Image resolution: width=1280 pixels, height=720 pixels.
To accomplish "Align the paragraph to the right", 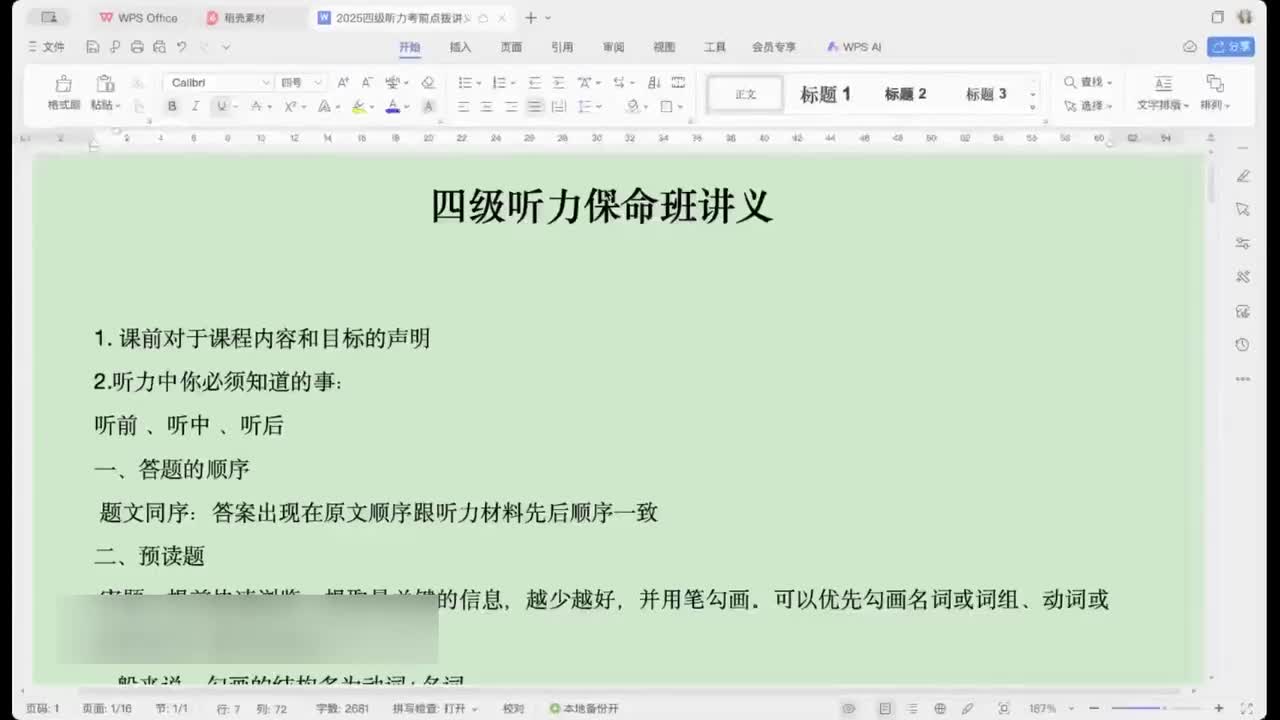I will click(x=511, y=106).
